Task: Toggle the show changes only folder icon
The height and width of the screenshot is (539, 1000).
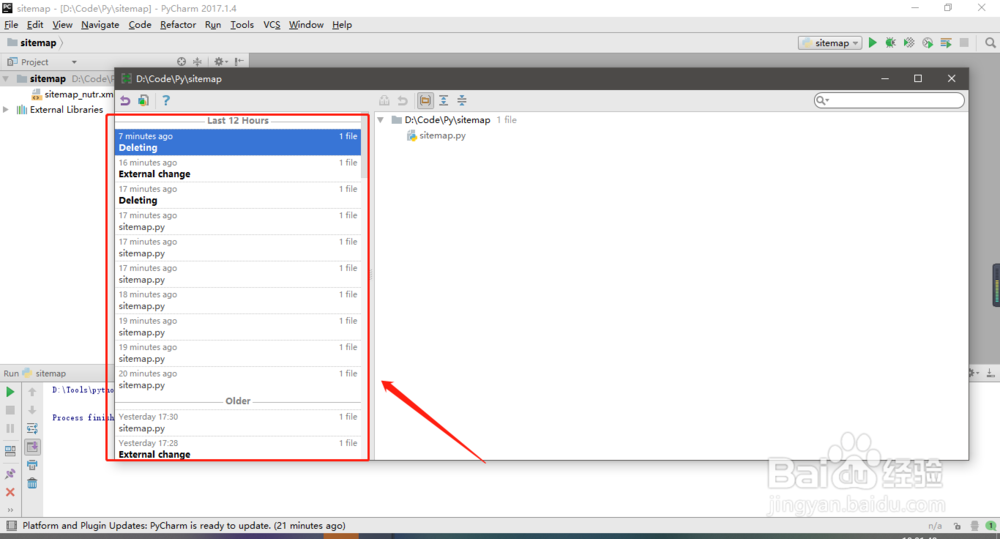Action: pos(425,100)
